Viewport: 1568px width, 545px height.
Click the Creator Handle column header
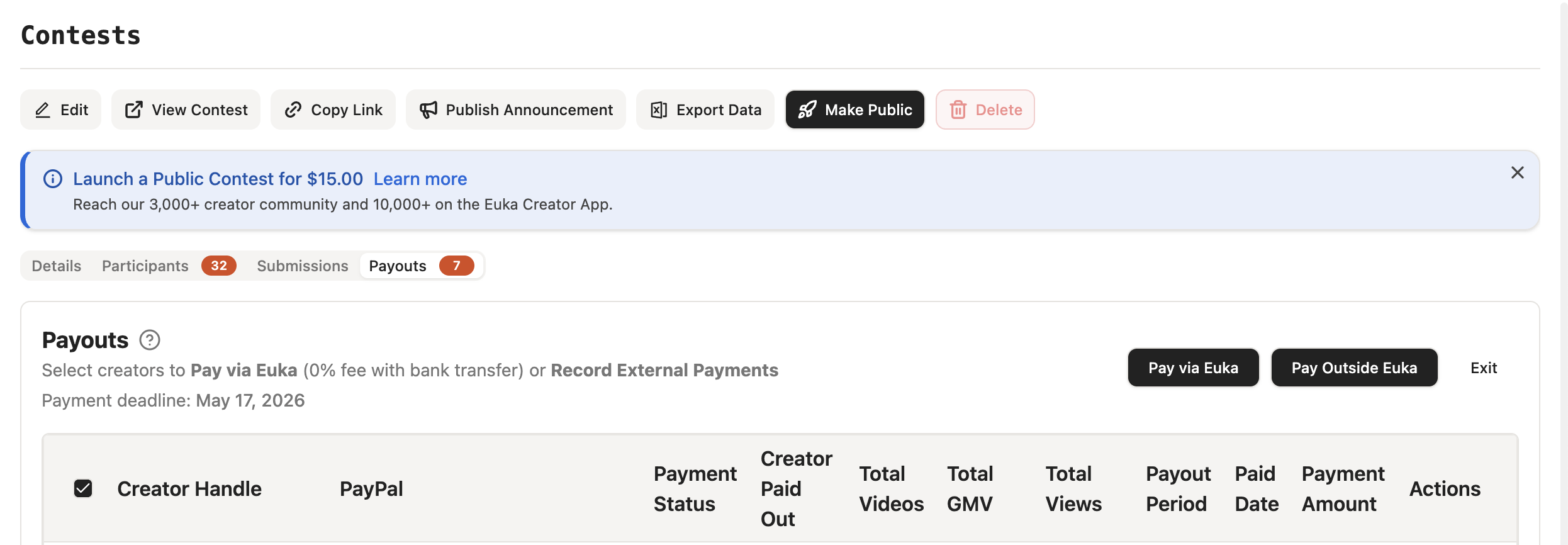(x=189, y=489)
